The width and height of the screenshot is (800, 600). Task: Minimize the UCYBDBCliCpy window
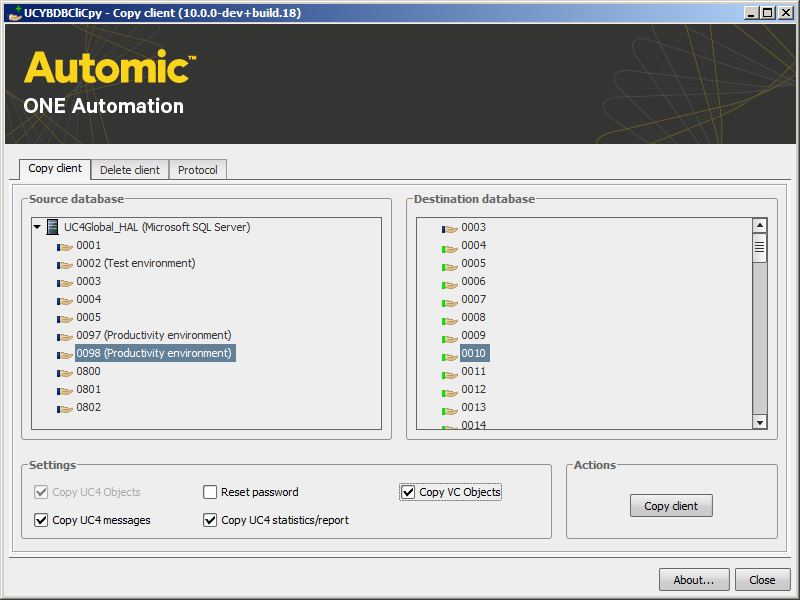tap(751, 13)
